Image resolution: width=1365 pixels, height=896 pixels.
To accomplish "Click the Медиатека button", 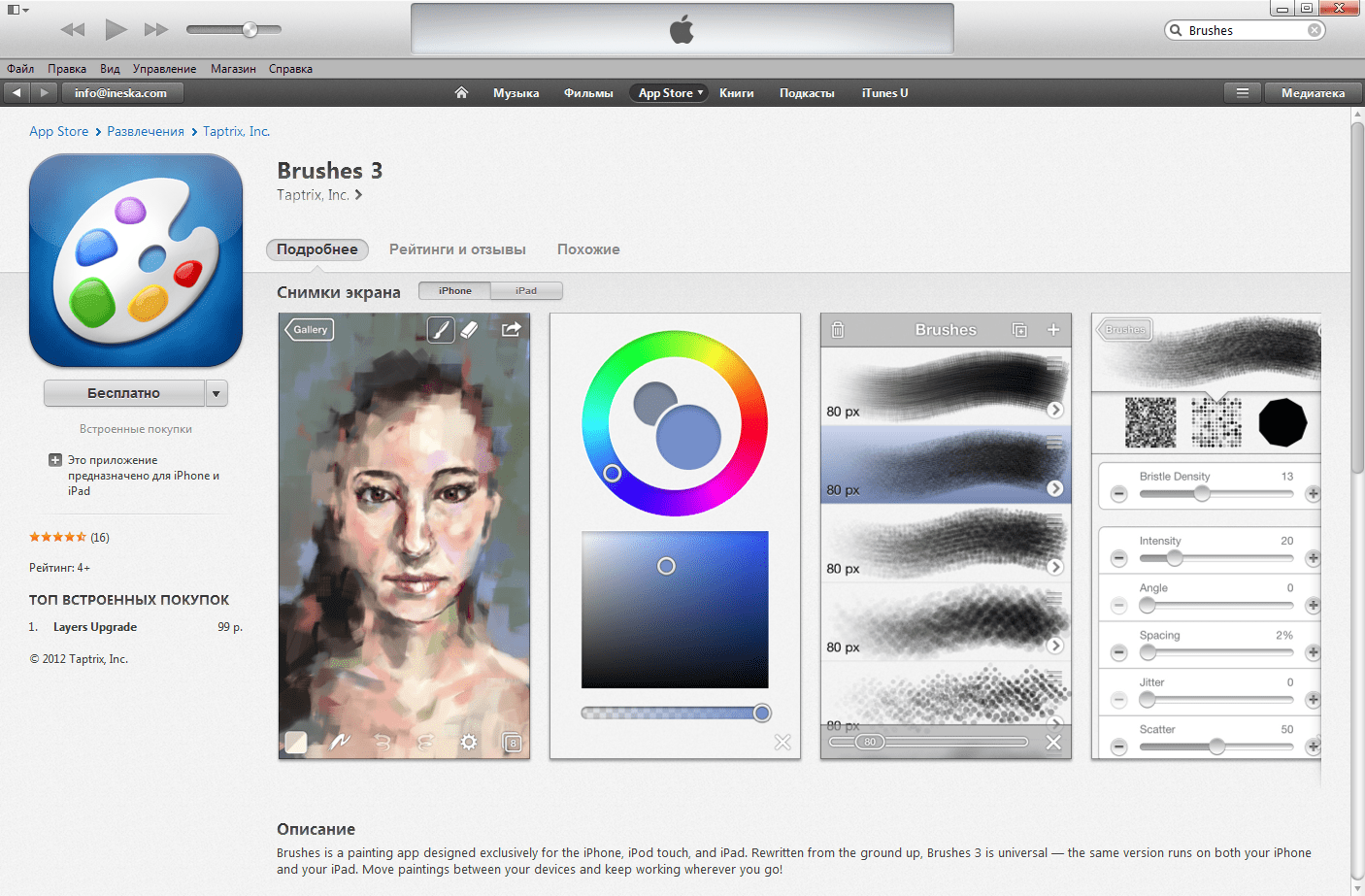I will point(1313,93).
